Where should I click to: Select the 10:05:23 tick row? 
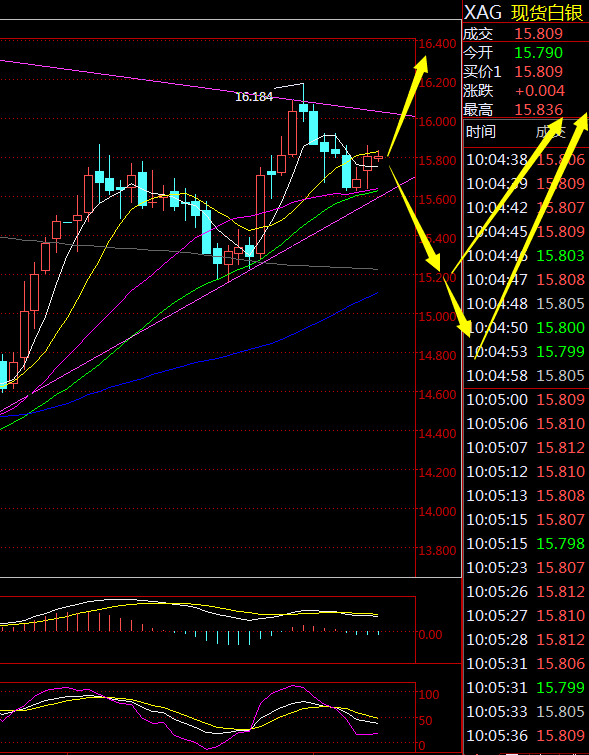(x=525, y=568)
